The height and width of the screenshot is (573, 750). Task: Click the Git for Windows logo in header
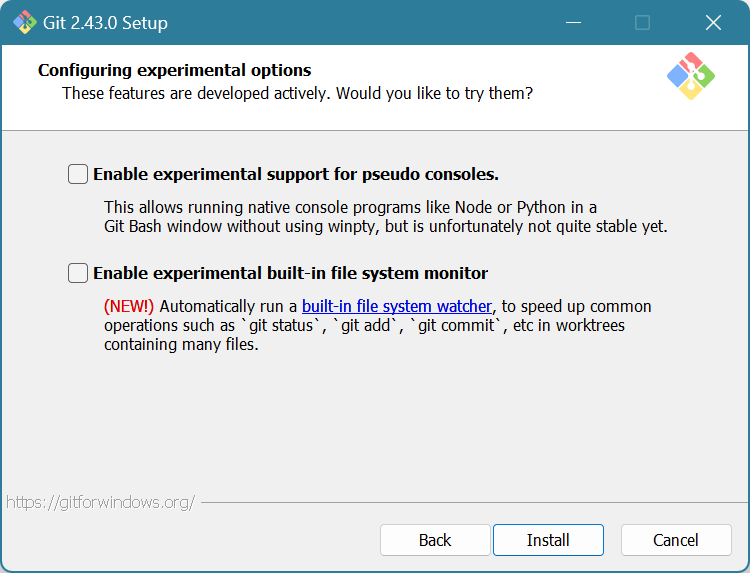(691, 76)
